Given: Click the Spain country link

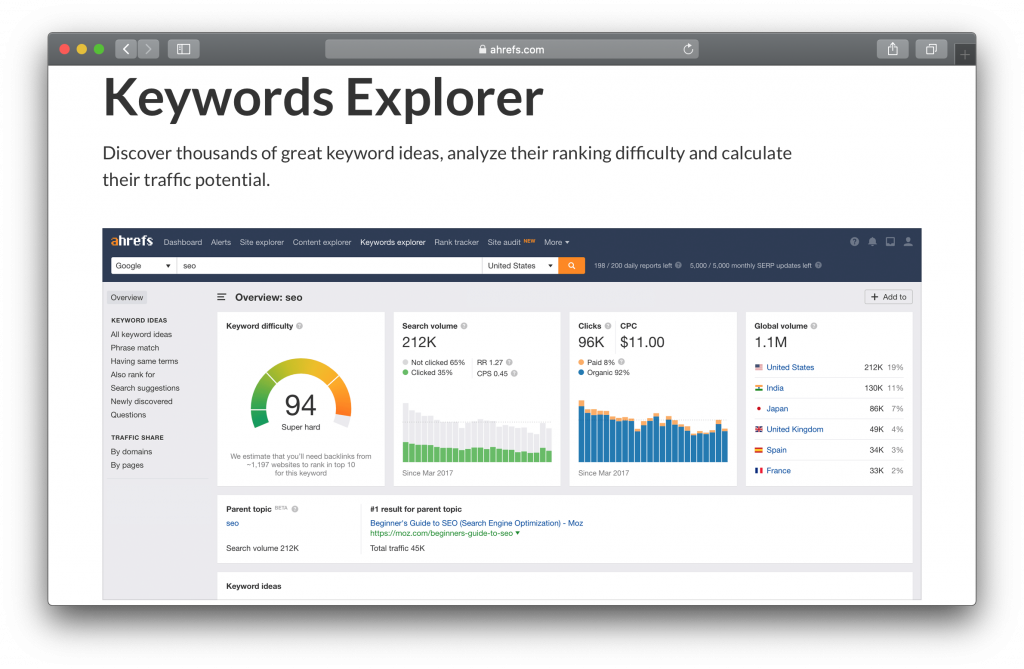Looking at the screenshot, I should pyautogui.click(x=776, y=450).
